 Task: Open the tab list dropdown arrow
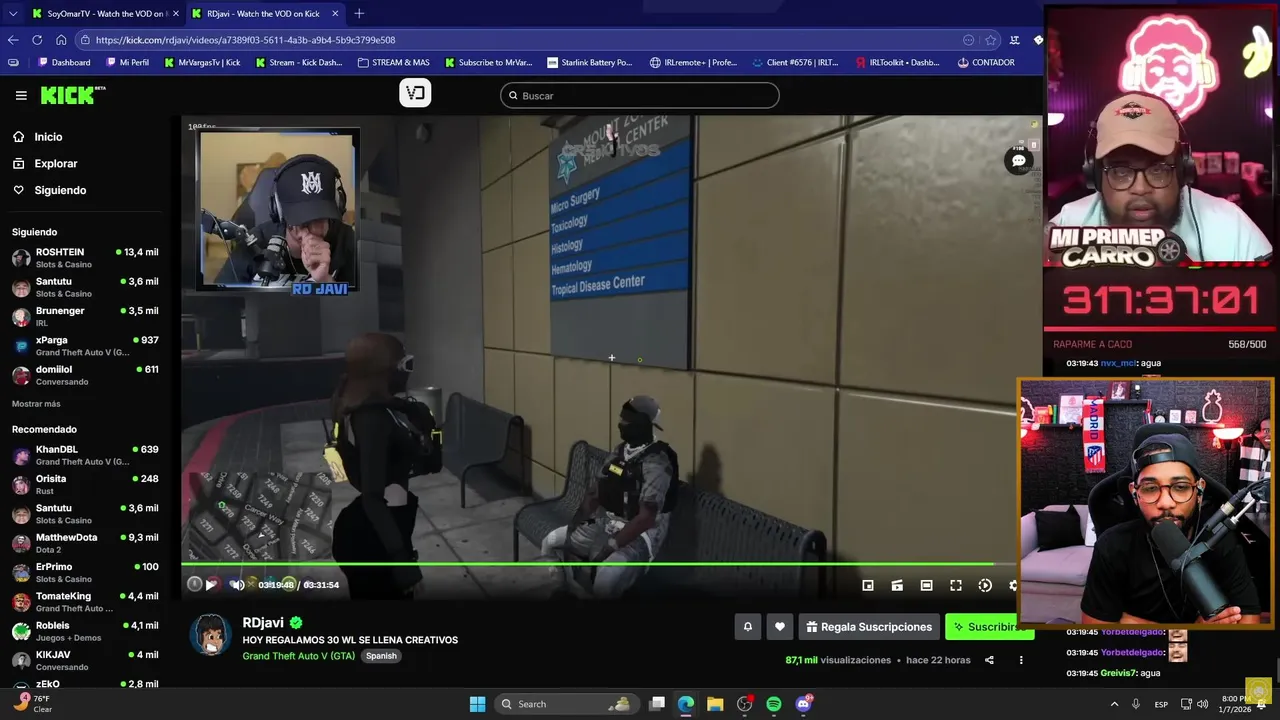click(13, 13)
